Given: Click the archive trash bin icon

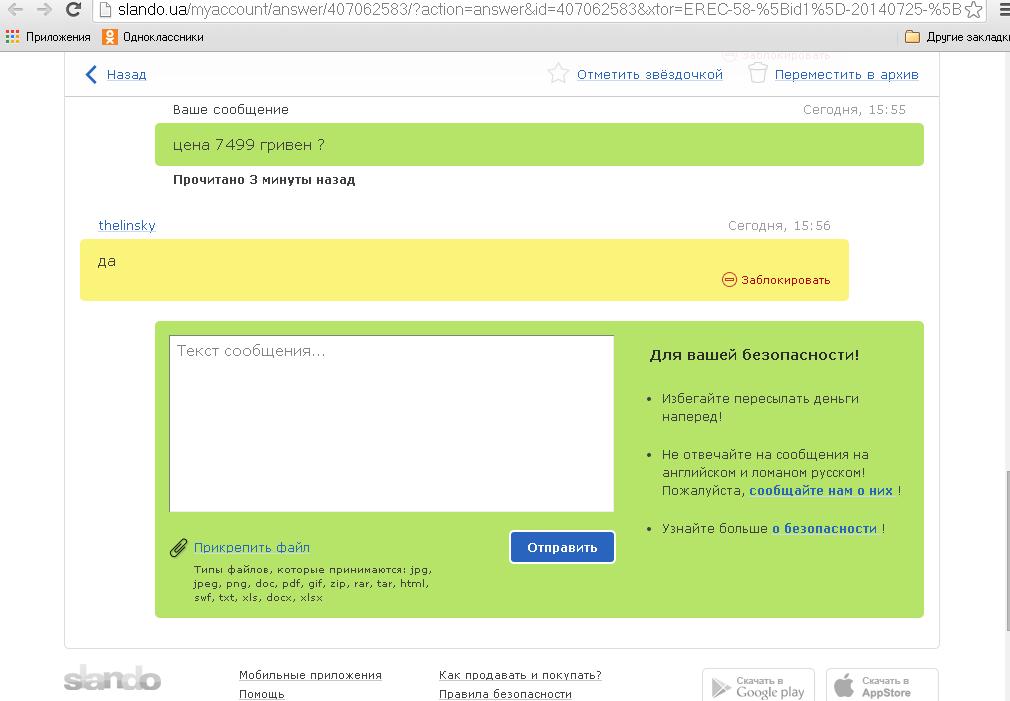Looking at the screenshot, I should click(x=758, y=74).
